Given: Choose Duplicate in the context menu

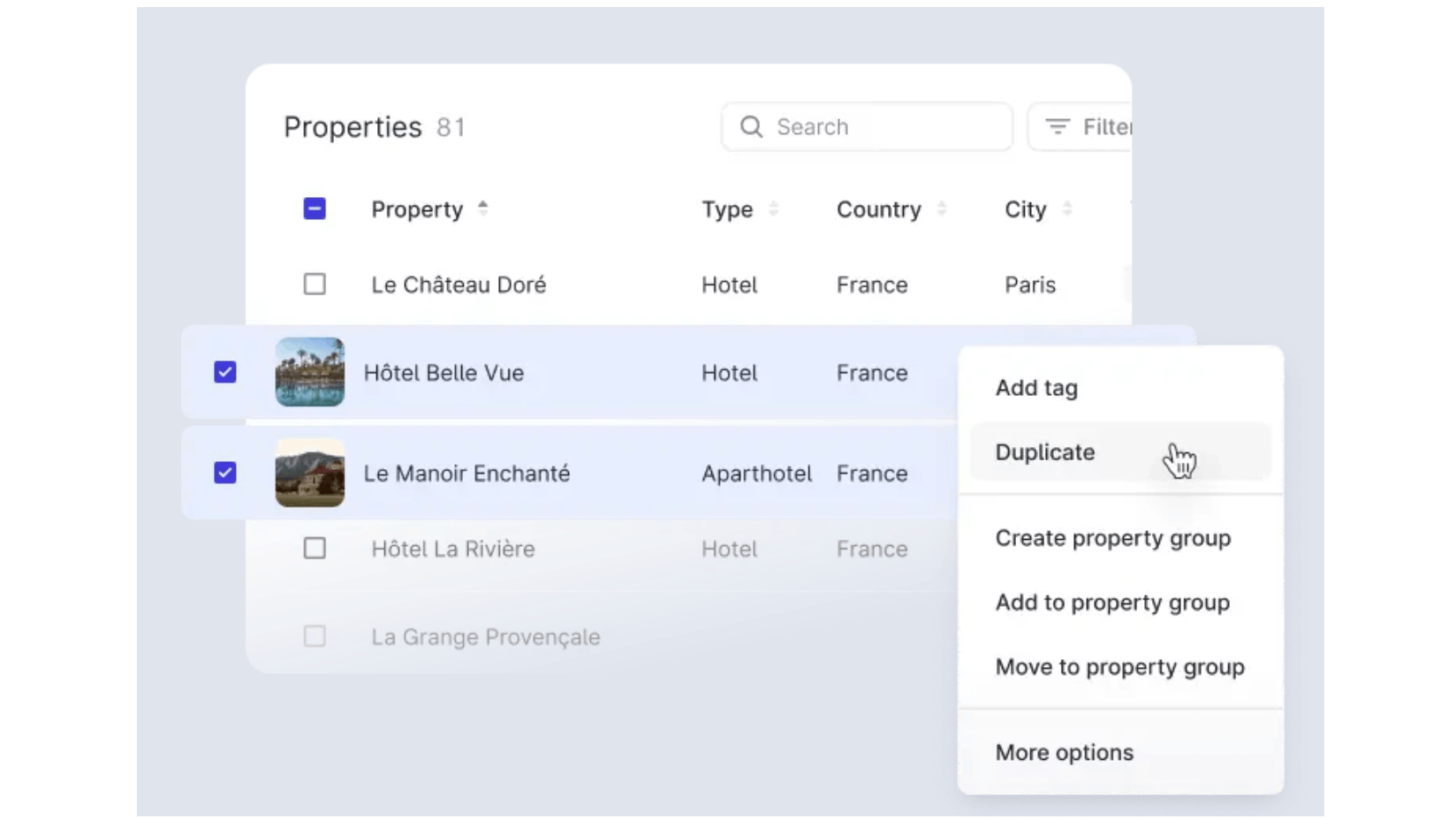Looking at the screenshot, I should pos(1045,452).
